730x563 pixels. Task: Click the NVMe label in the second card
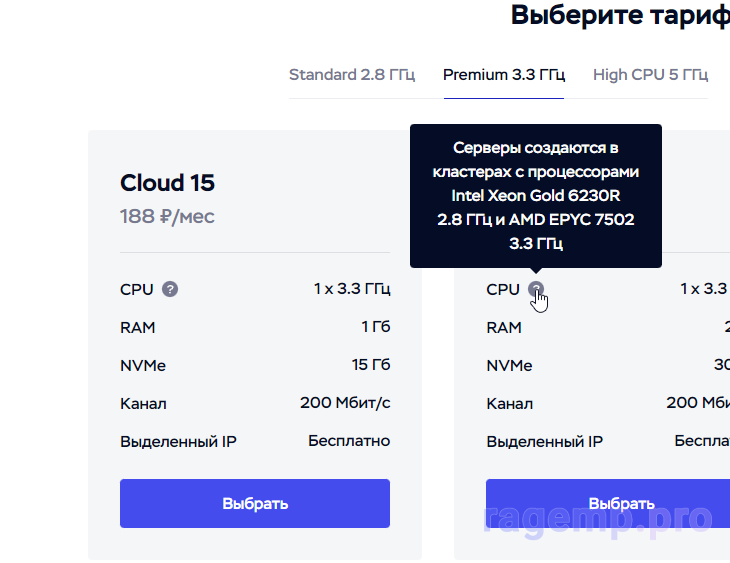click(509, 365)
